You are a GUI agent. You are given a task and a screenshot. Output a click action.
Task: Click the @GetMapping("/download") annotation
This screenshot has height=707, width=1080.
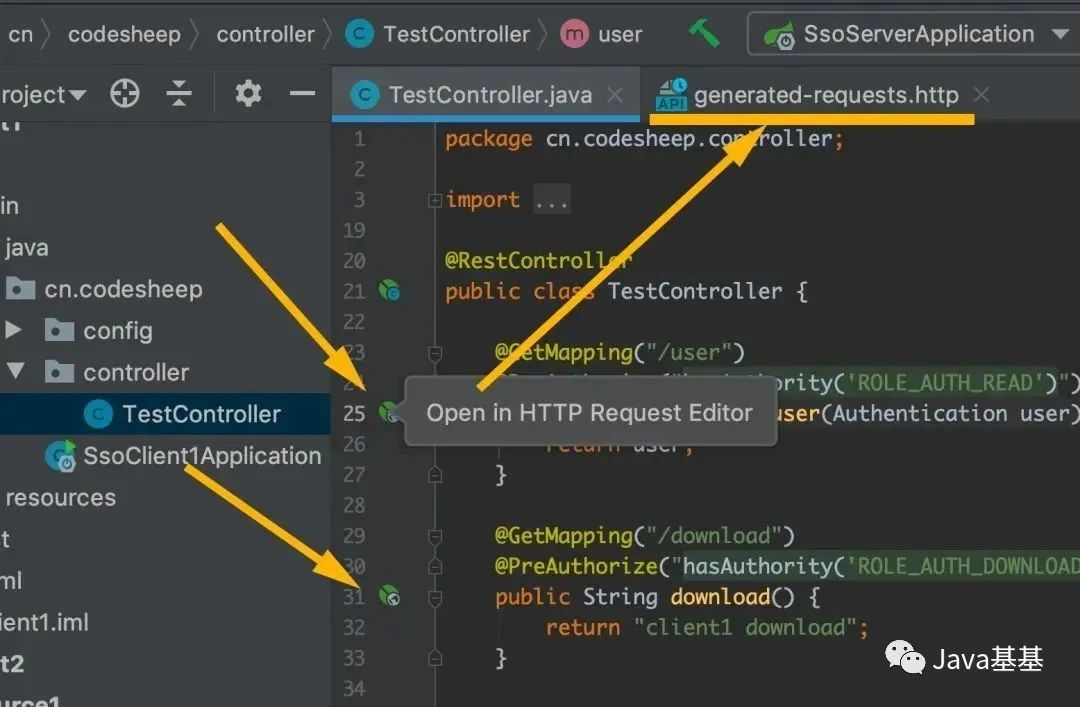(x=645, y=535)
